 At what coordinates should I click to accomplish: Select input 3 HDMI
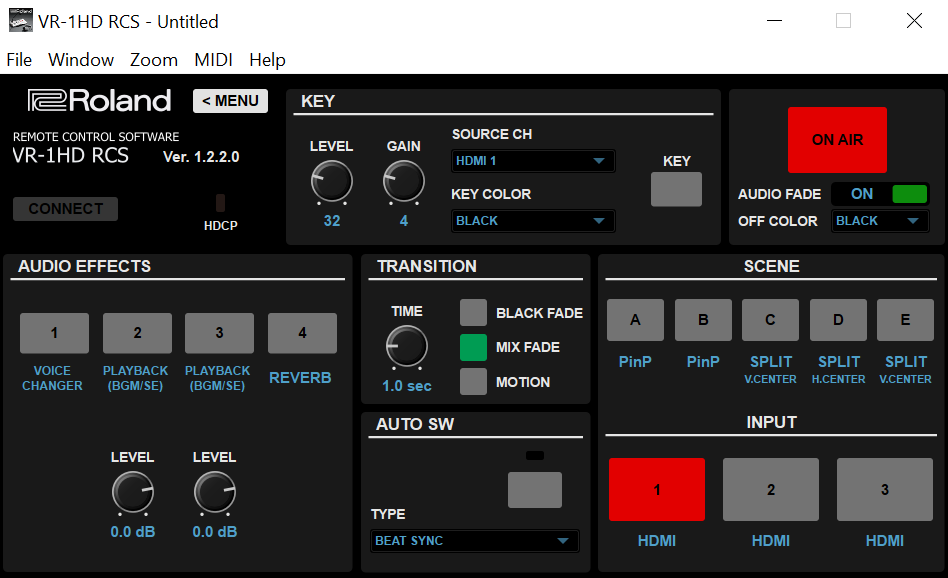click(885, 489)
